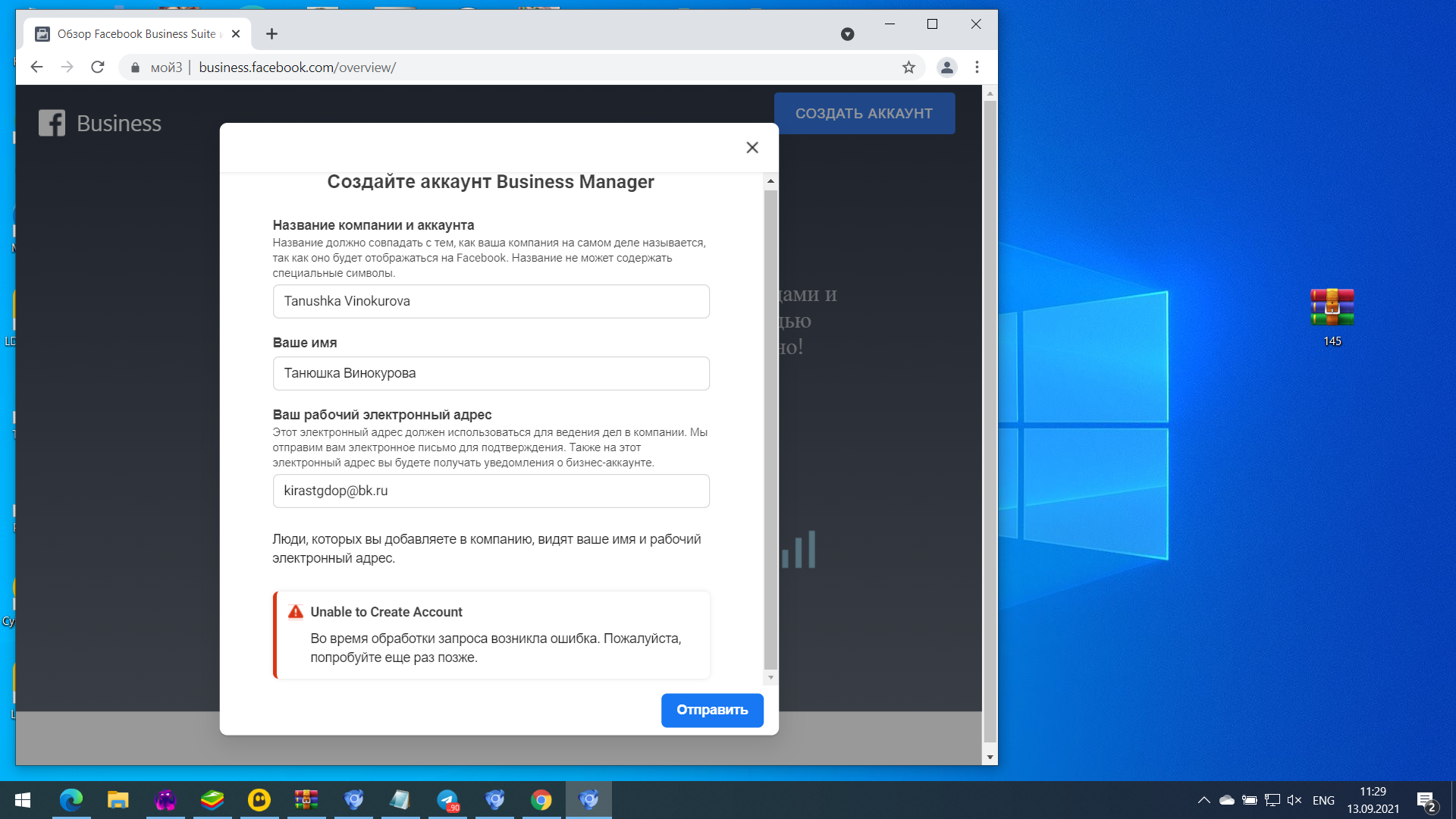Click the Facebook Business logo
Screen dimensions: 1456x819
click(x=100, y=123)
